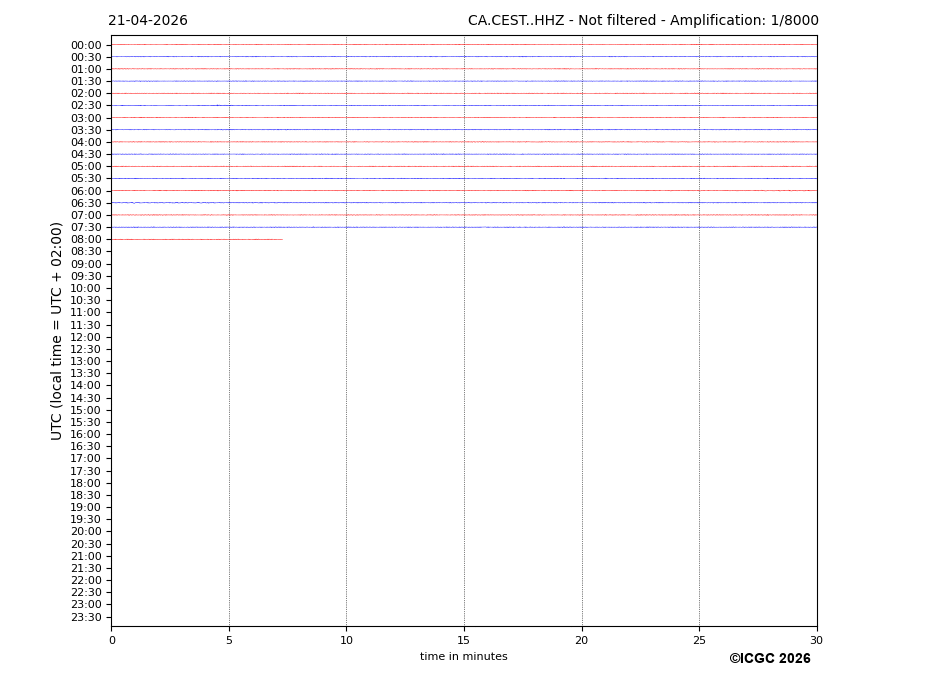
Task: Click the 'time in minutes' axis label
Action: pos(463,657)
